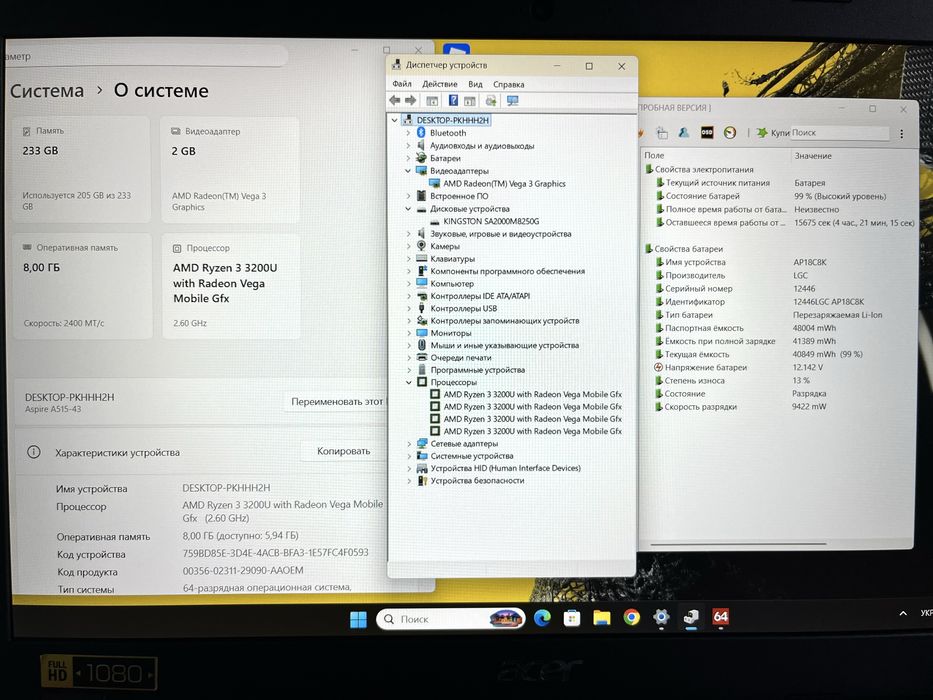933x700 pixels.
Task: Click the OSD icon in AIDA64 toolbar
Action: [x=707, y=133]
